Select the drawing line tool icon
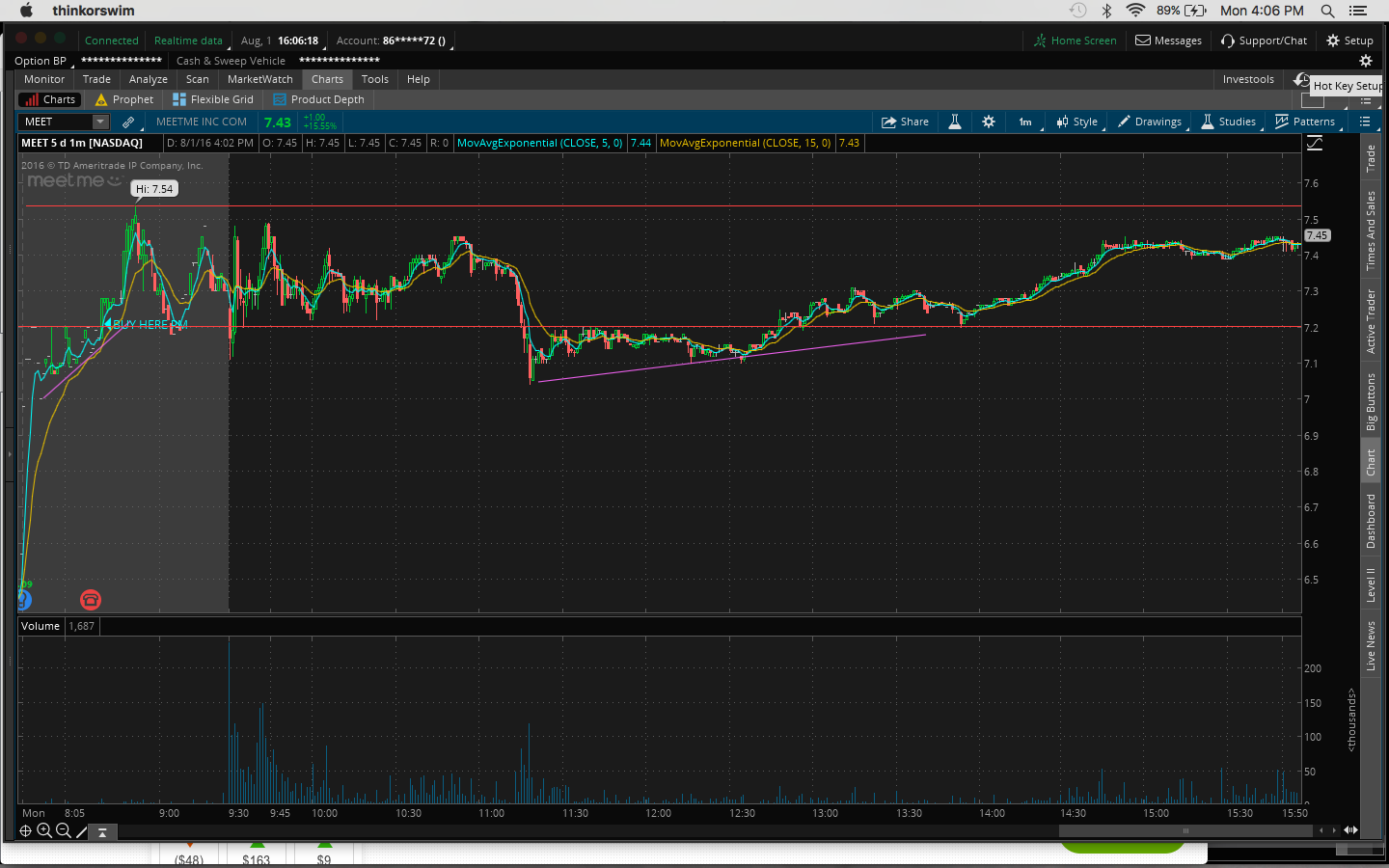 tap(82, 830)
